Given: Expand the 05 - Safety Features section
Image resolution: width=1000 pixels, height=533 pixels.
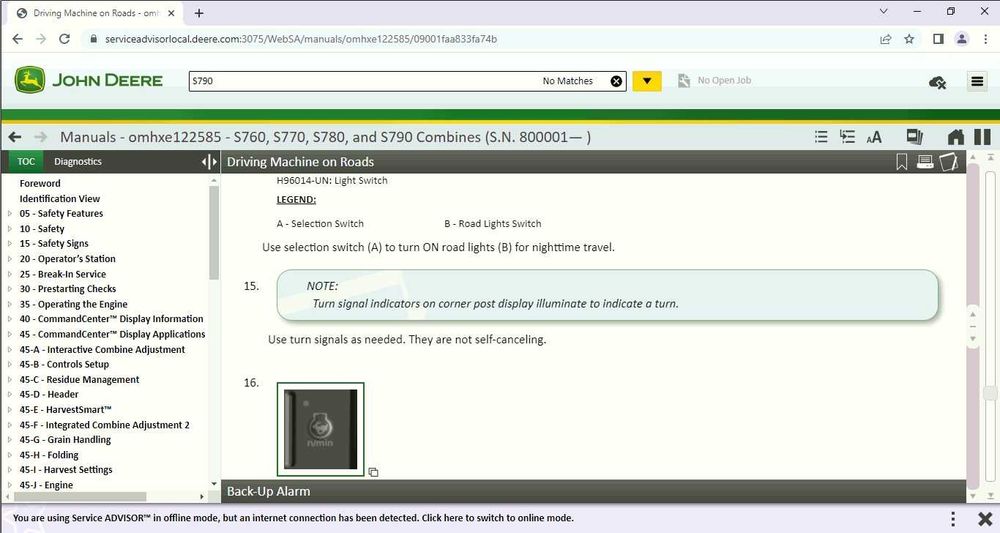Looking at the screenshot, I should point(10,214).
